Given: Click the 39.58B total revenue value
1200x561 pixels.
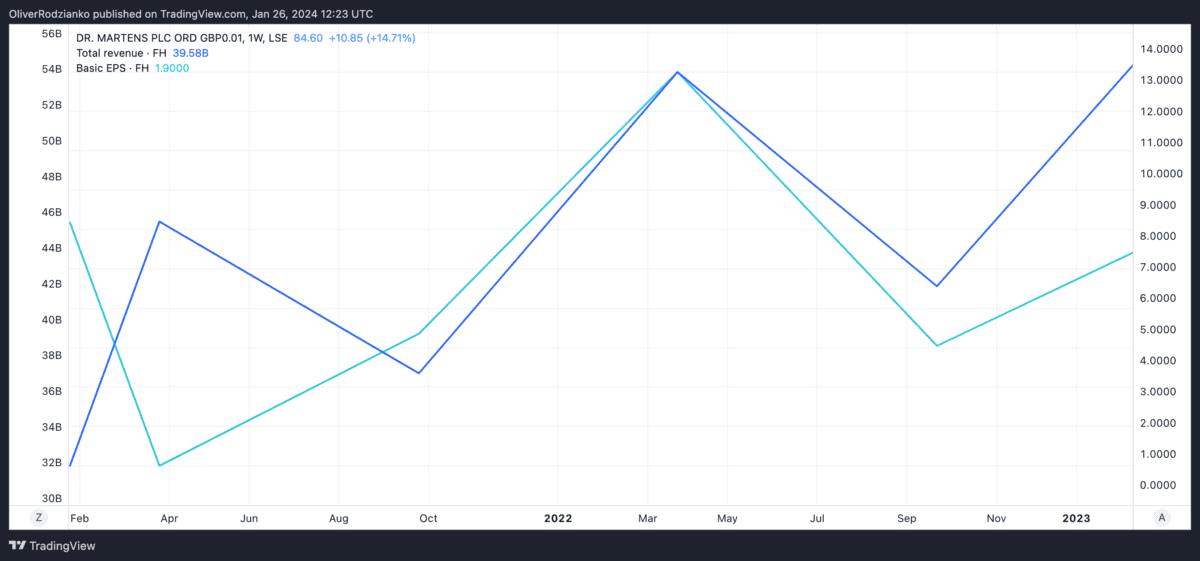Looking at the screenshot, I should (190, 53).
